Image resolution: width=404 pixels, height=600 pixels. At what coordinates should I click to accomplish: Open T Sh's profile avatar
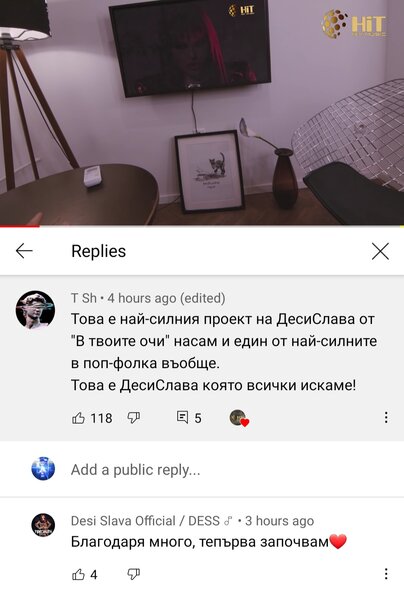pyautogui.click(x=35, y=310)
